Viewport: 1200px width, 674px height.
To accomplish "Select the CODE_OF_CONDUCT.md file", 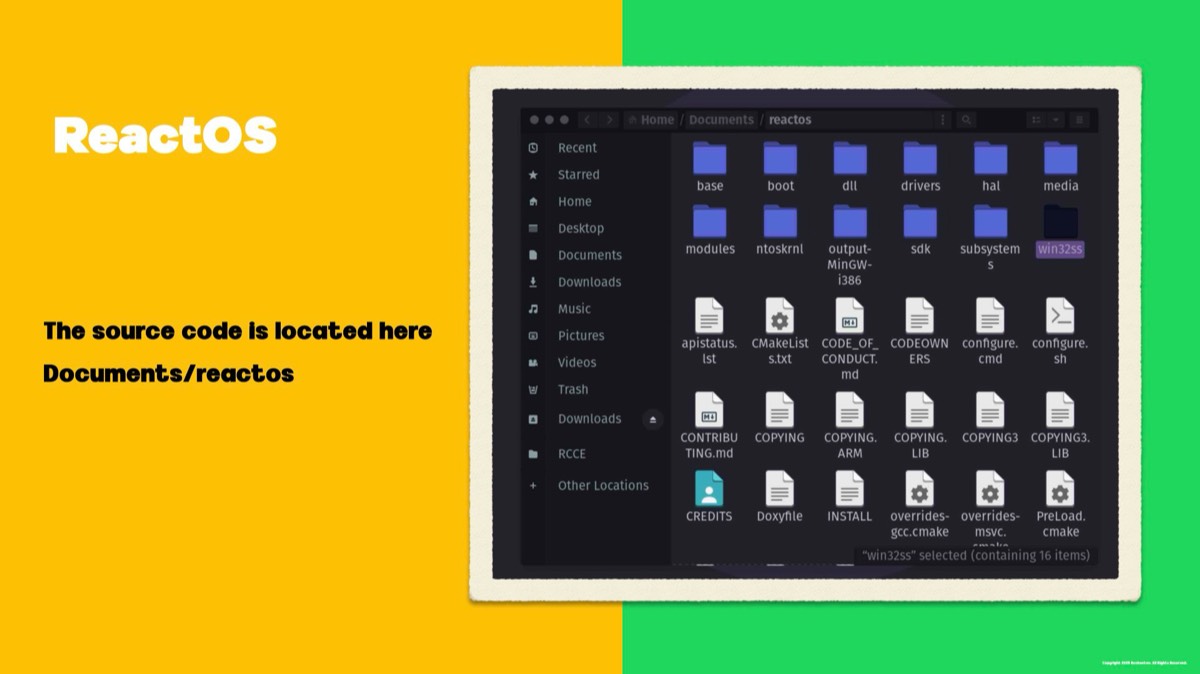I will pyautogui.click(x=849, y=316).
